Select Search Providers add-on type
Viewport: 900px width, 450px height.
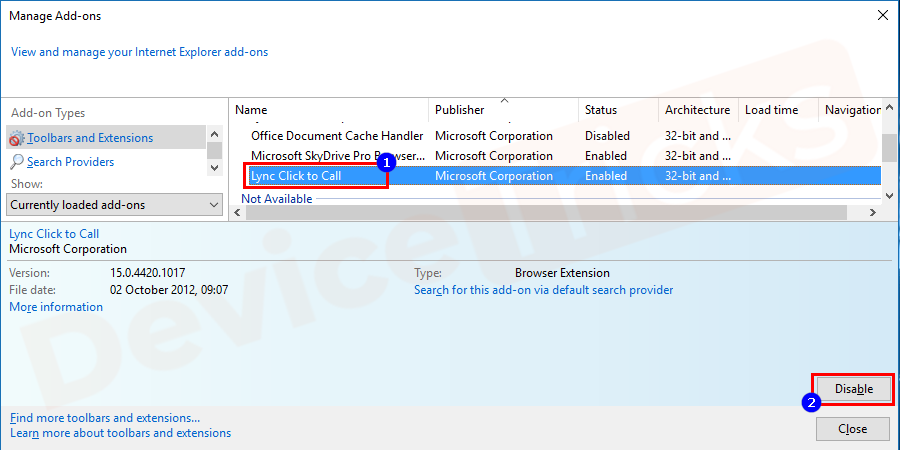[x=71, y=162]
